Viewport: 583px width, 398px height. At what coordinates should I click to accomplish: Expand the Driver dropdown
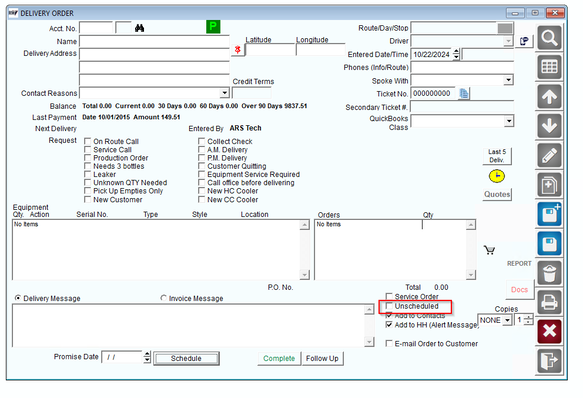pyautogui.click(x=508, y=41)
